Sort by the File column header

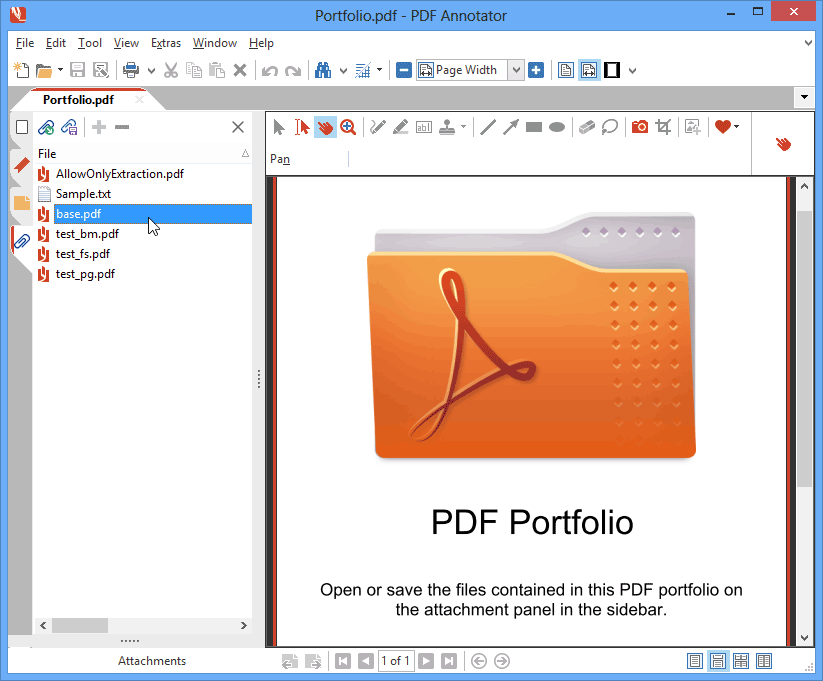pos(143,153)
